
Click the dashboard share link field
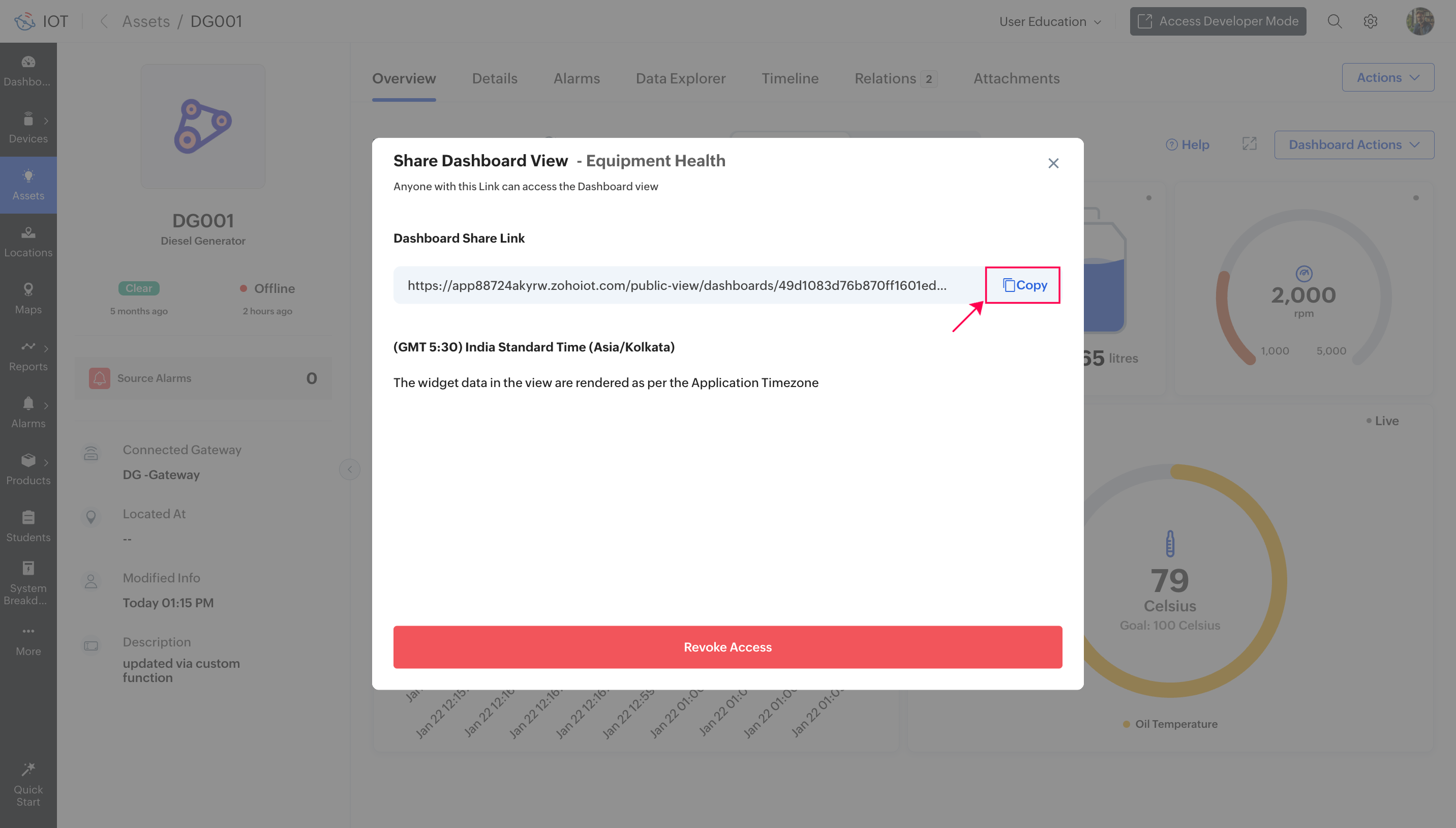click(x=676, y=285)
